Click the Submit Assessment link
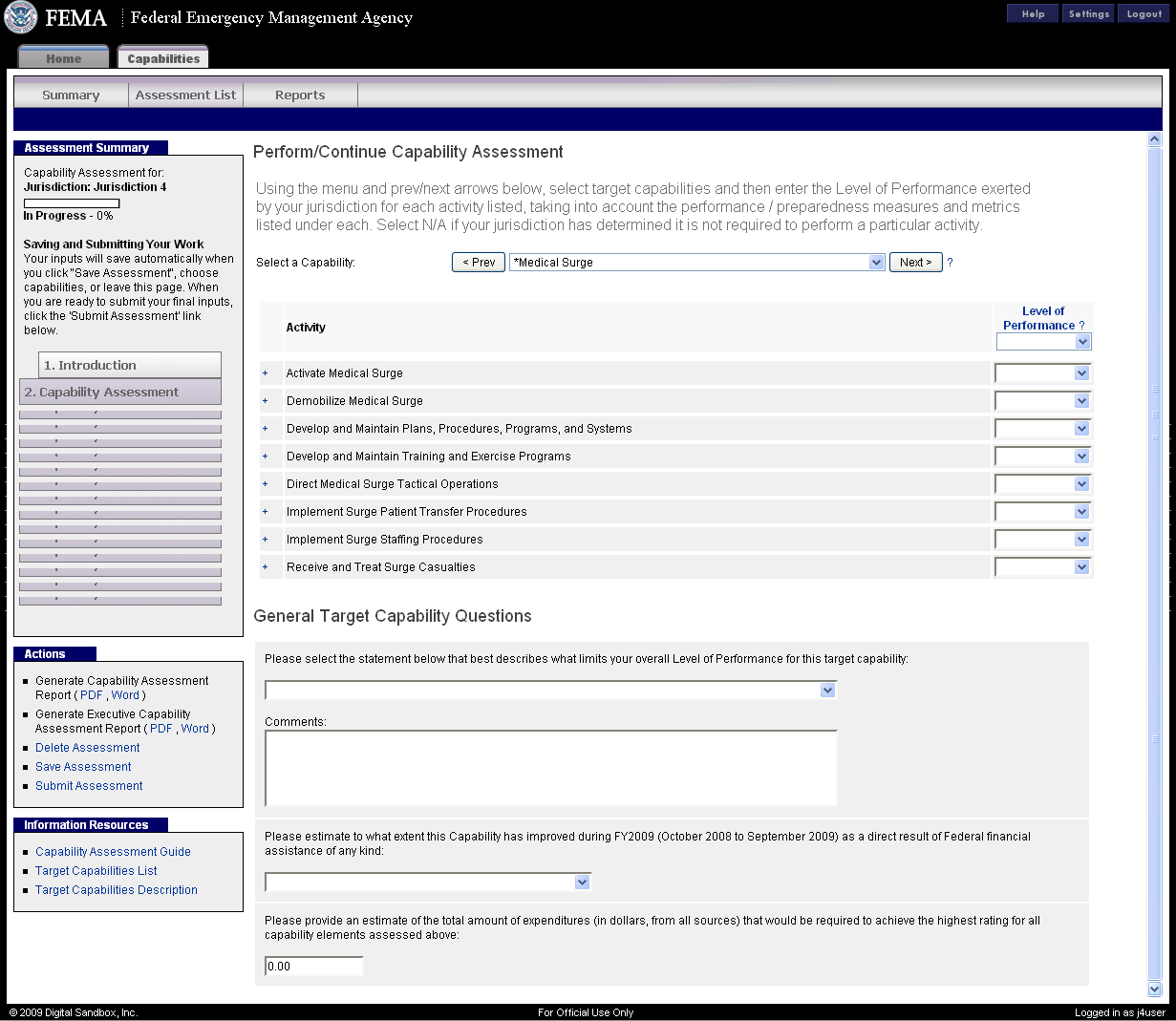This screenshot has height=1021, width=1176. point(89,786)
